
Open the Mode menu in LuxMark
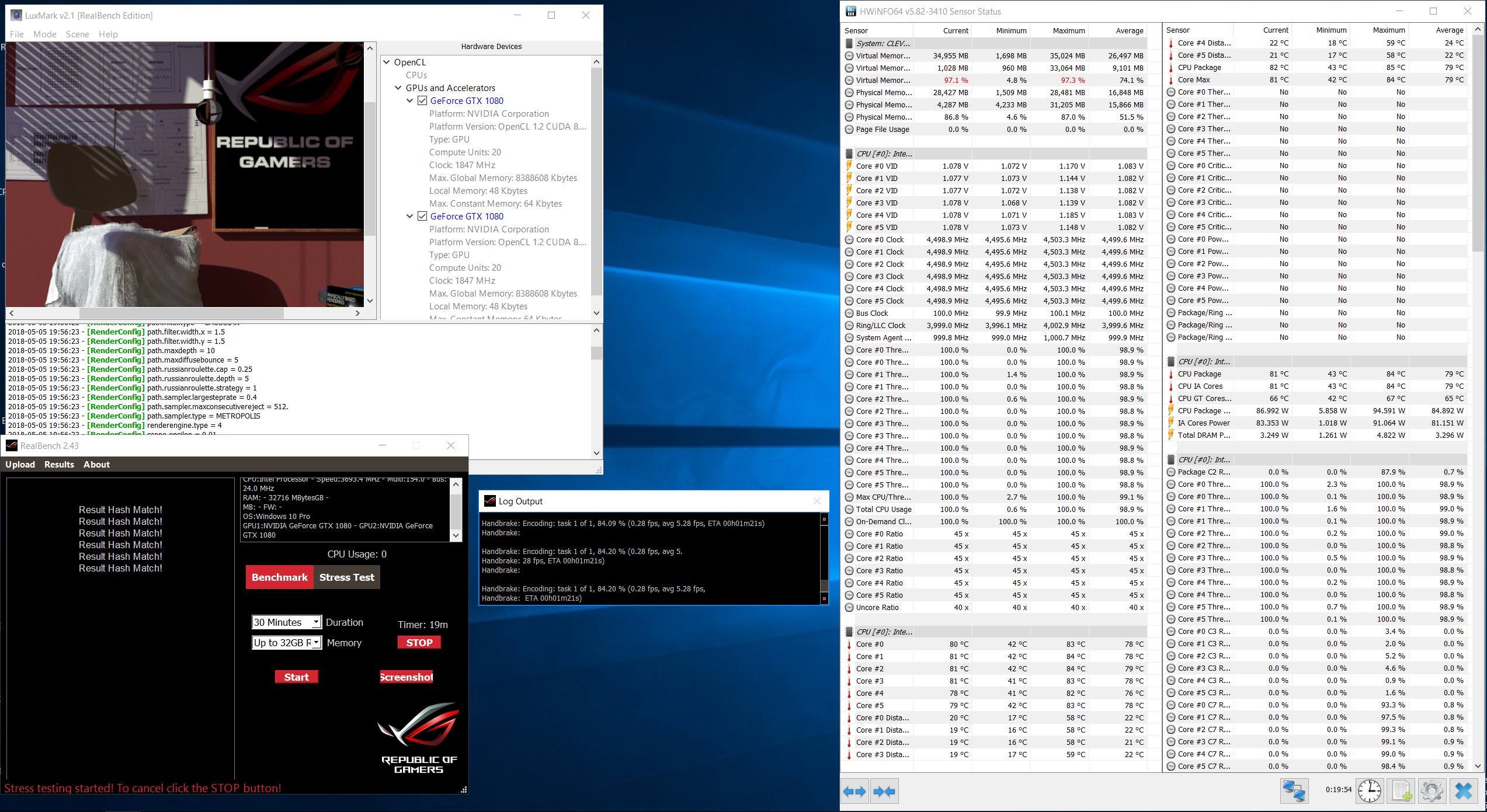pos(45,34)
